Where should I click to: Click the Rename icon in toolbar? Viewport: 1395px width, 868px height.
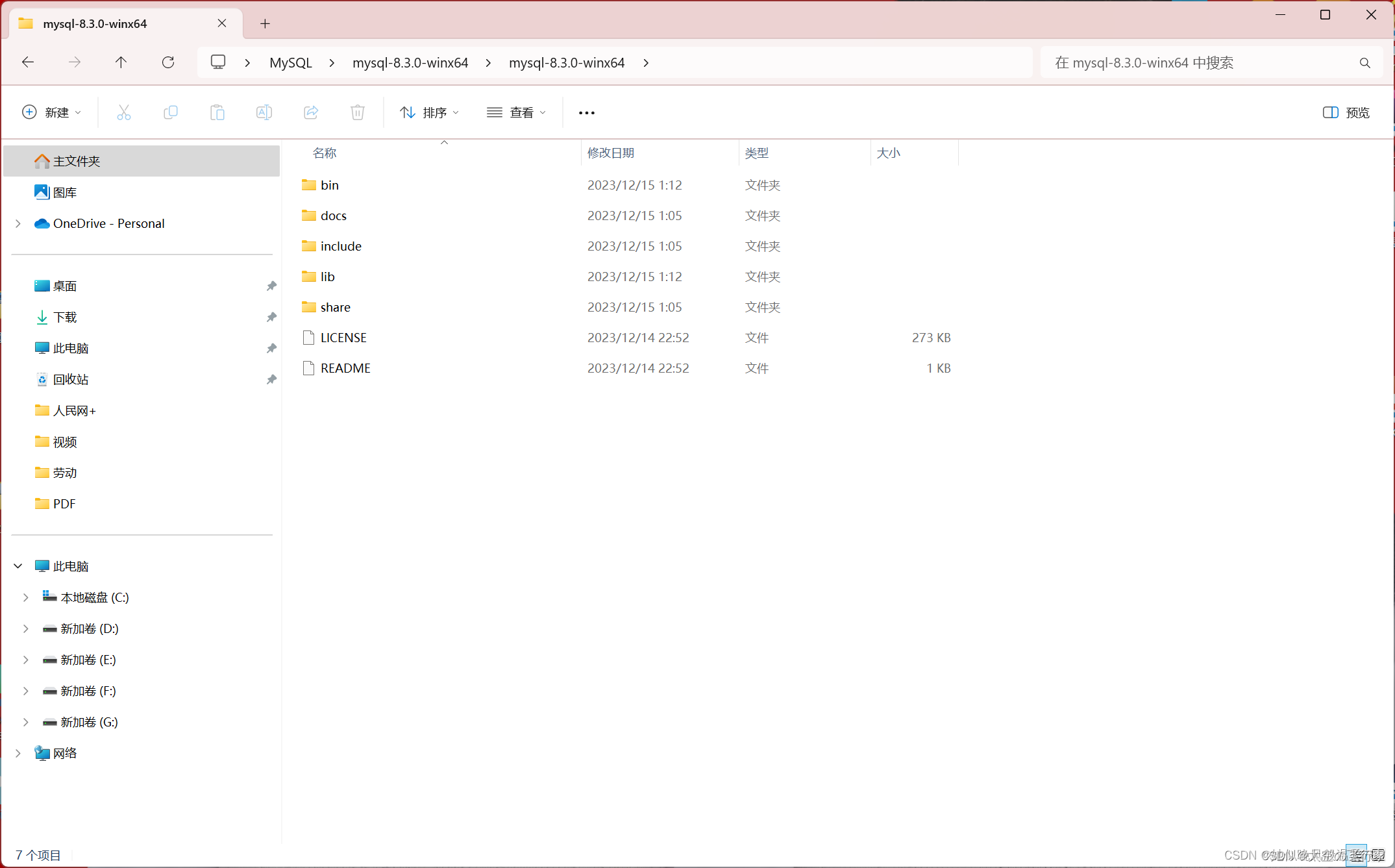[x=264, y=113]
